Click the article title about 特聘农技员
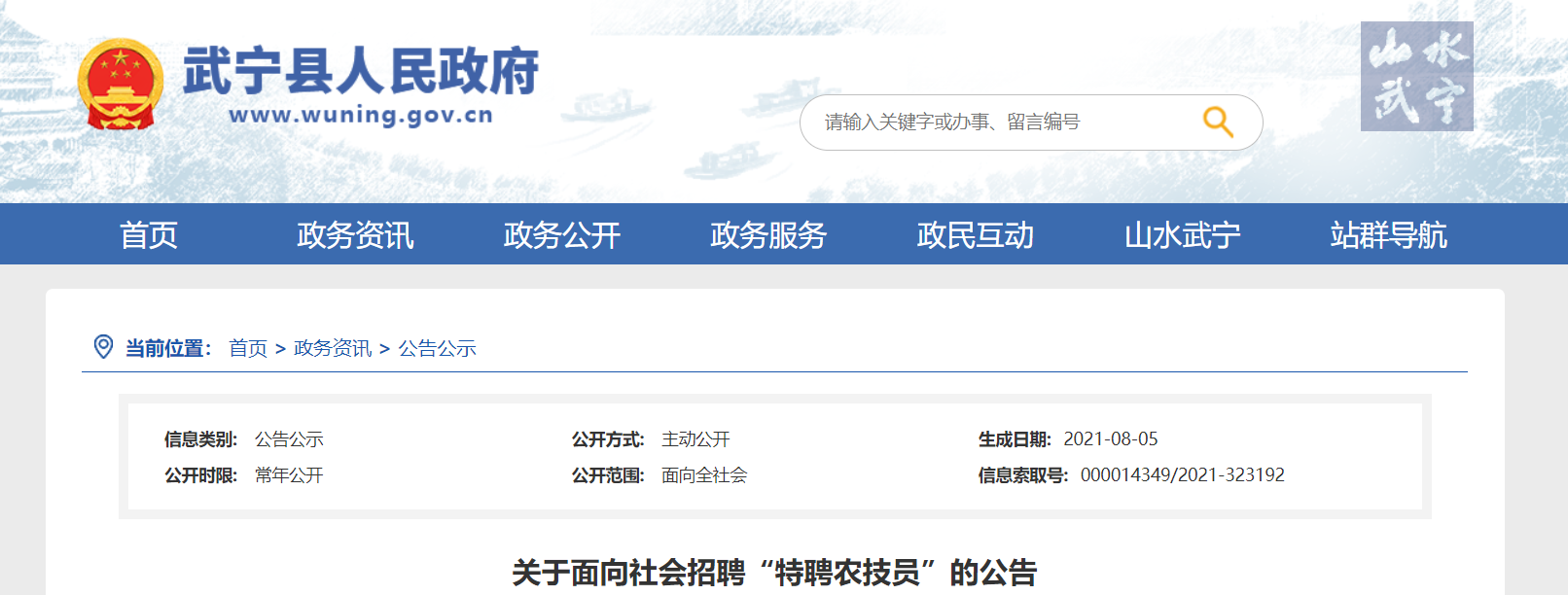The image size is (1568, 595). coord(774,572)
